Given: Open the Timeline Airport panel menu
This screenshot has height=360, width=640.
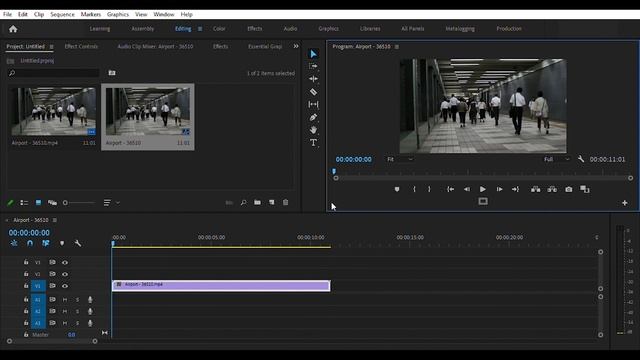Looking at the screenshot, I should [x=55, y=220].
